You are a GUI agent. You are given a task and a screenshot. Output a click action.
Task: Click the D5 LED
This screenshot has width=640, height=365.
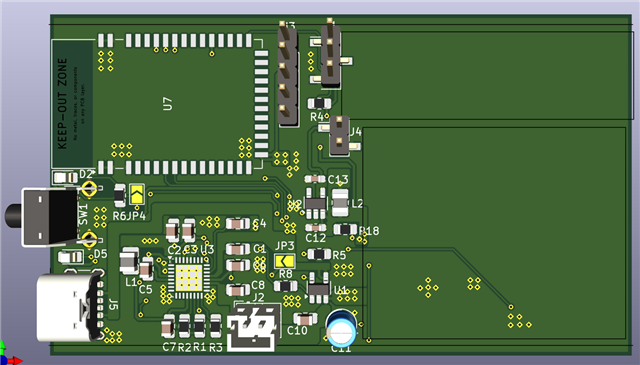(71, 257)
